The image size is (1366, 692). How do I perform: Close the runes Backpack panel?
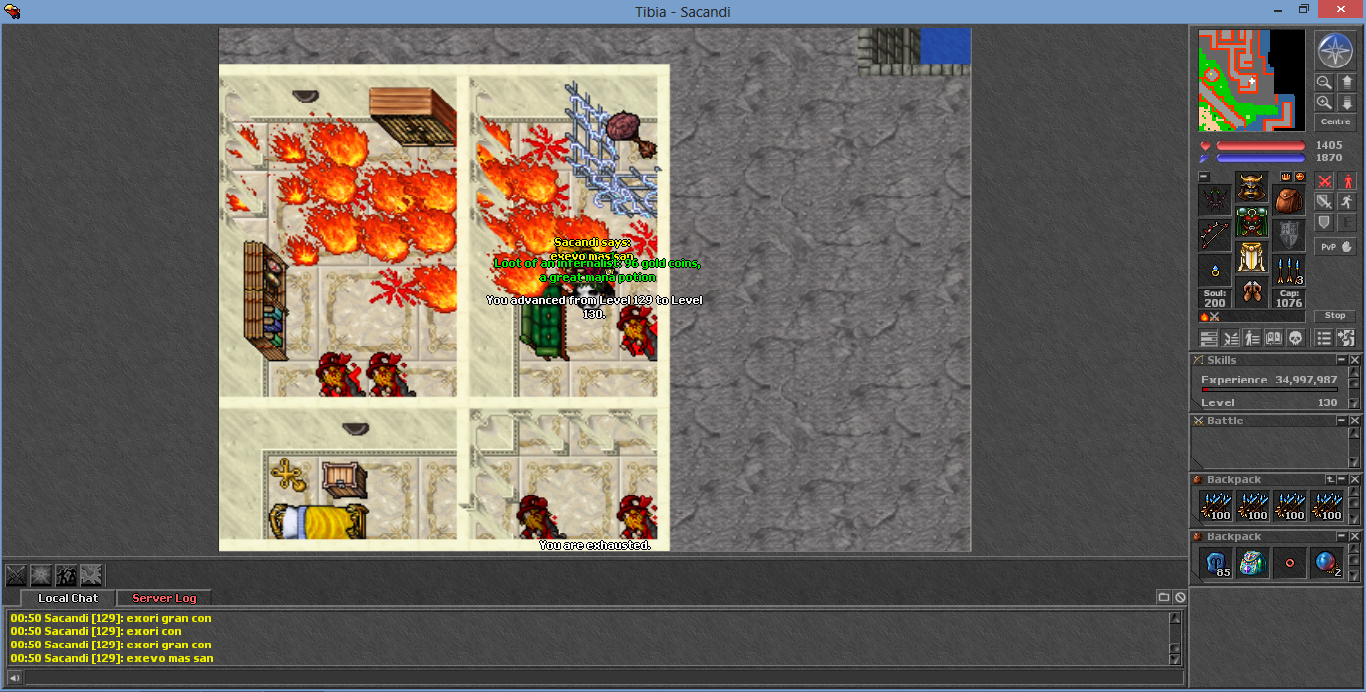pyautogui.click(x=1355, y=537)
